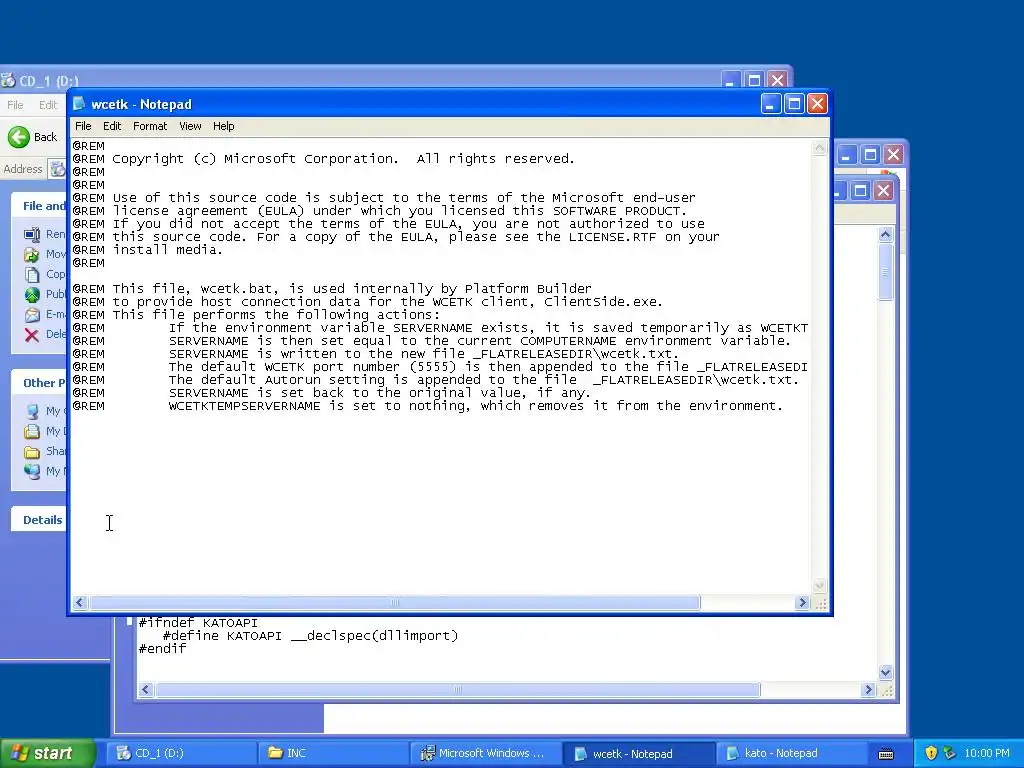Click up arrow of background window vertical scrollbar
Screen dimensions: 1024x768
tap(886, 234)
